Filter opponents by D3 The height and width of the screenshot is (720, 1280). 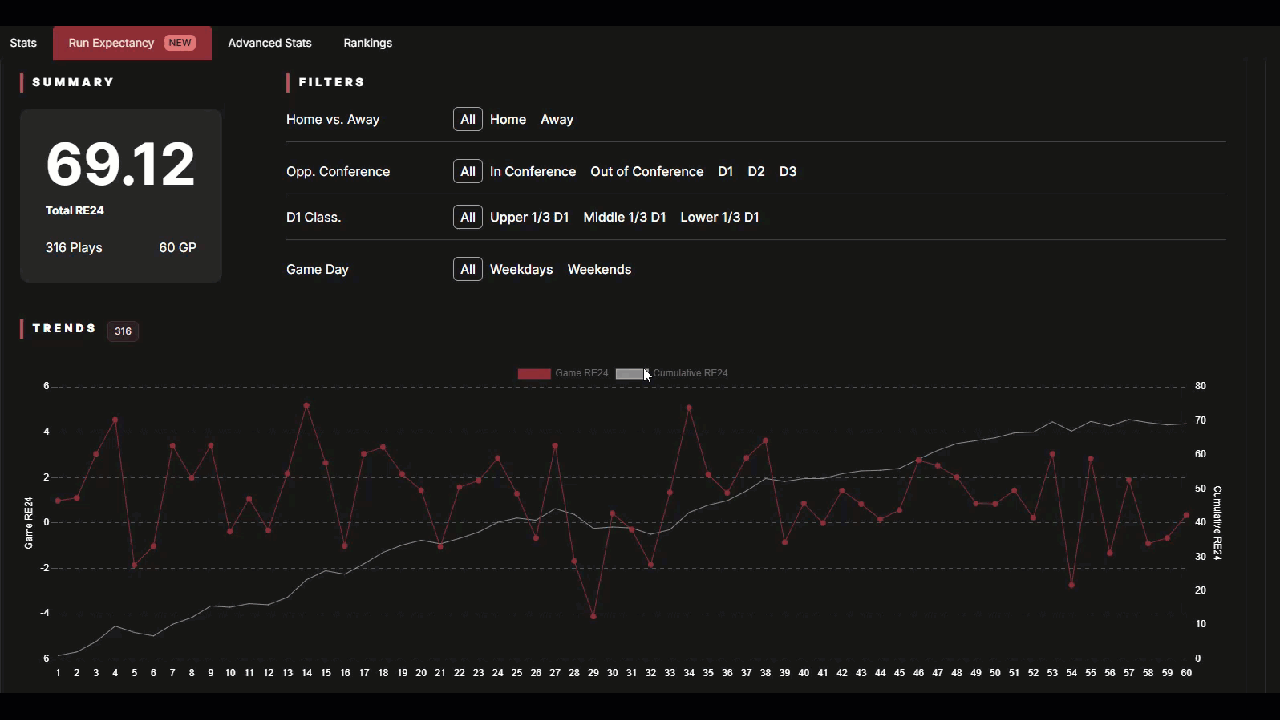788,171
